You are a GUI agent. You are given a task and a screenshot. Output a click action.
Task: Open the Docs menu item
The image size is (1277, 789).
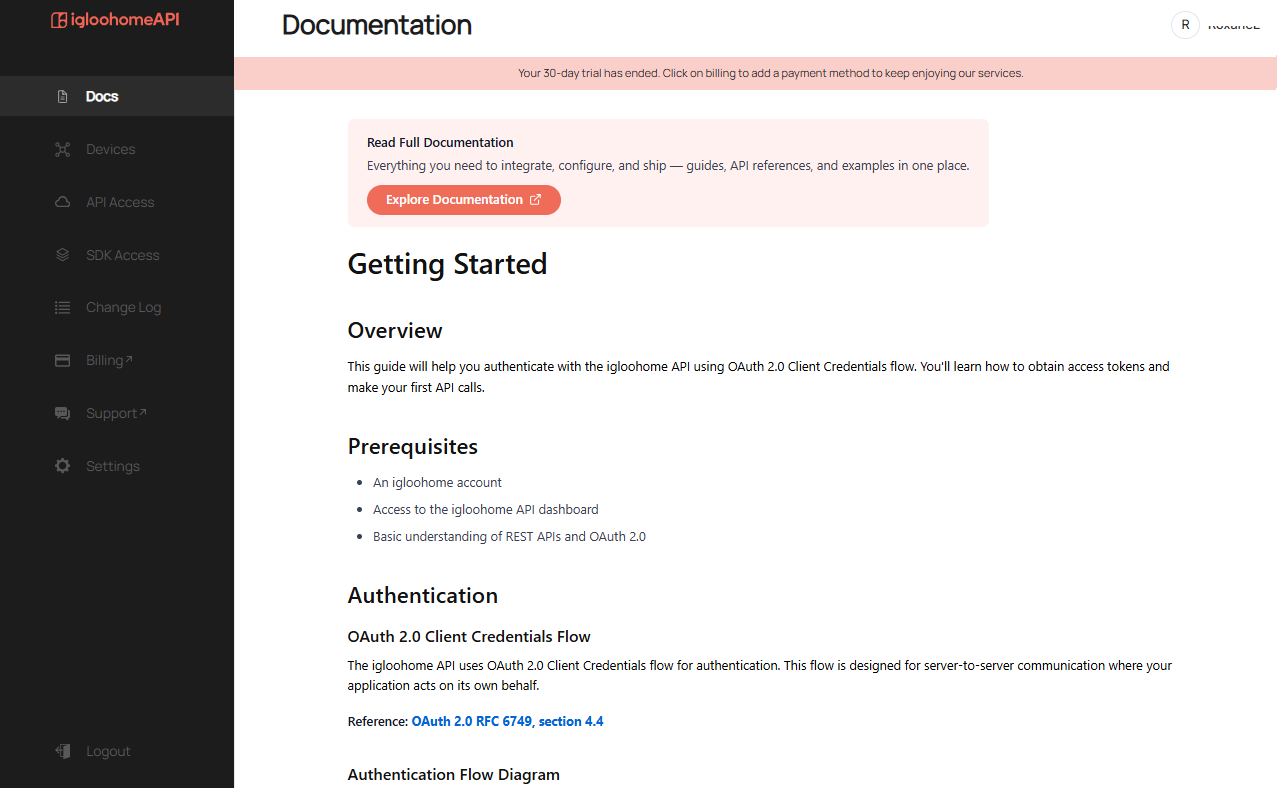[x=117, y=96]
